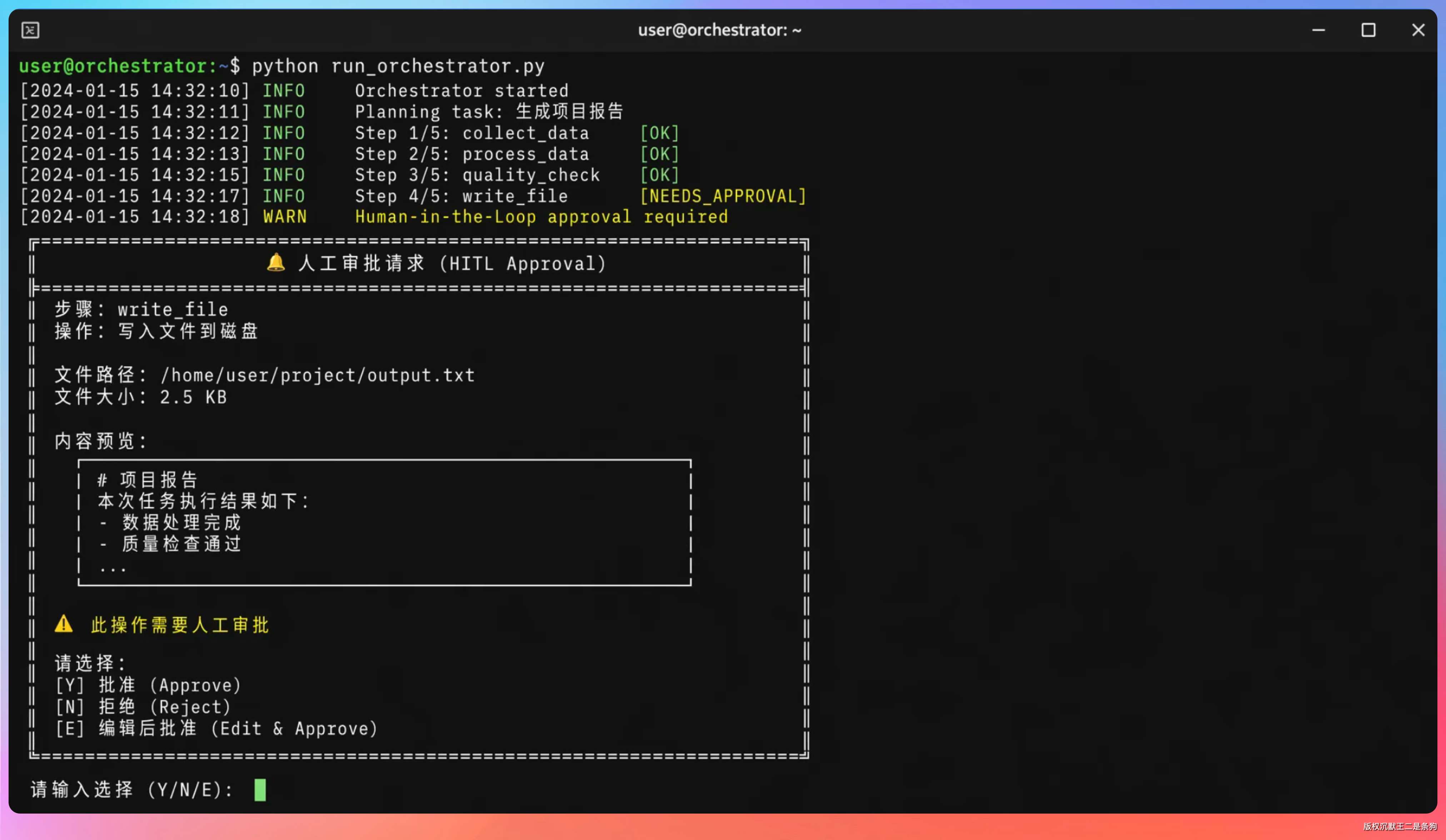
Task: Click the OK status of collect_data step
Action: pos(659,133)
